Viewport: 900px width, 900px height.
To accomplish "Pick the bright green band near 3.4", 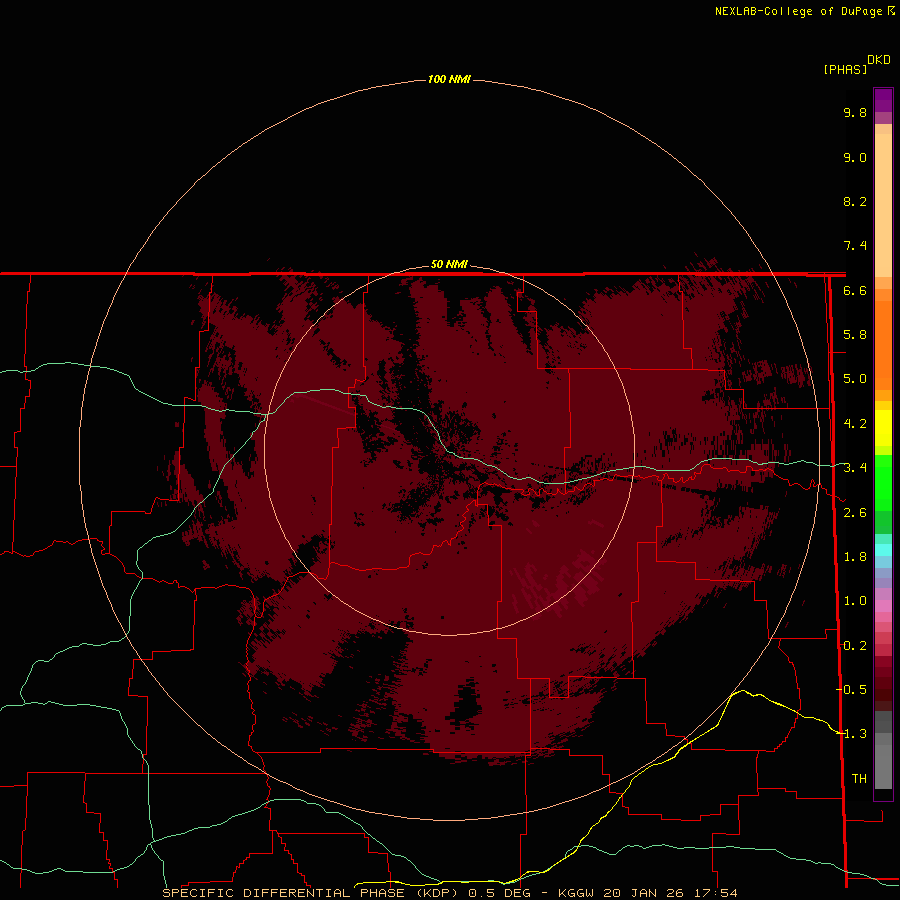I will 883,482.
